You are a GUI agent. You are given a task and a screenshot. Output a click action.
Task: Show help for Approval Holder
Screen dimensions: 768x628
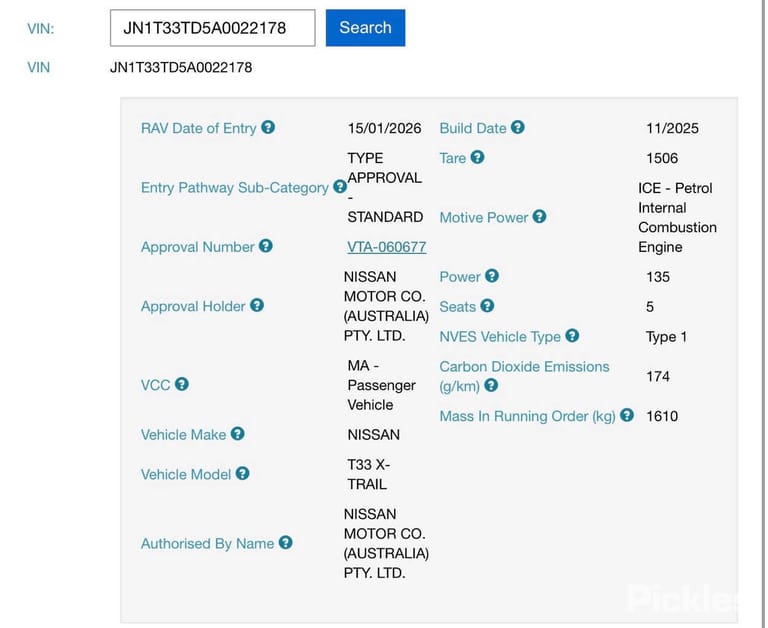click(257, 305)
